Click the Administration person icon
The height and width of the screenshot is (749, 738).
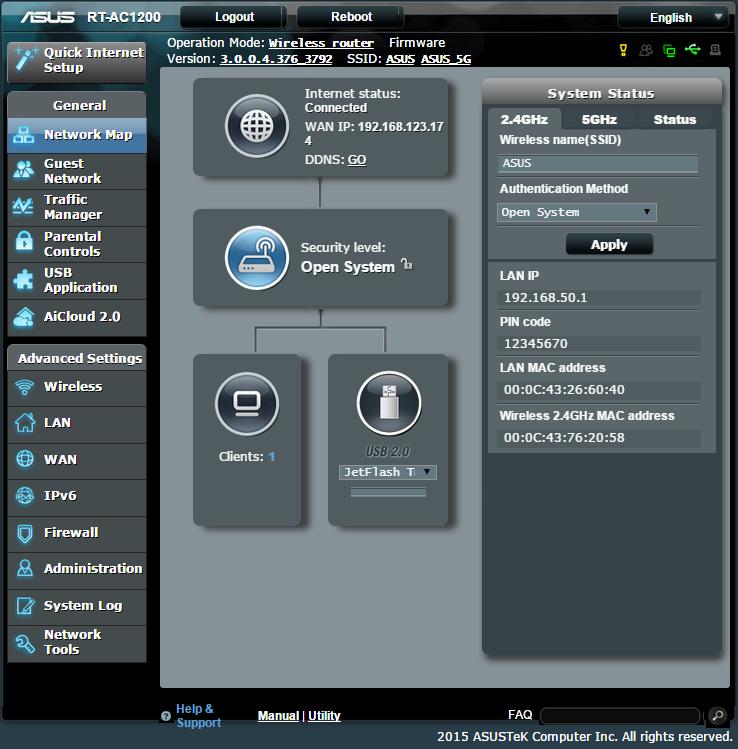pyautogui.click(x=24, y=568)
